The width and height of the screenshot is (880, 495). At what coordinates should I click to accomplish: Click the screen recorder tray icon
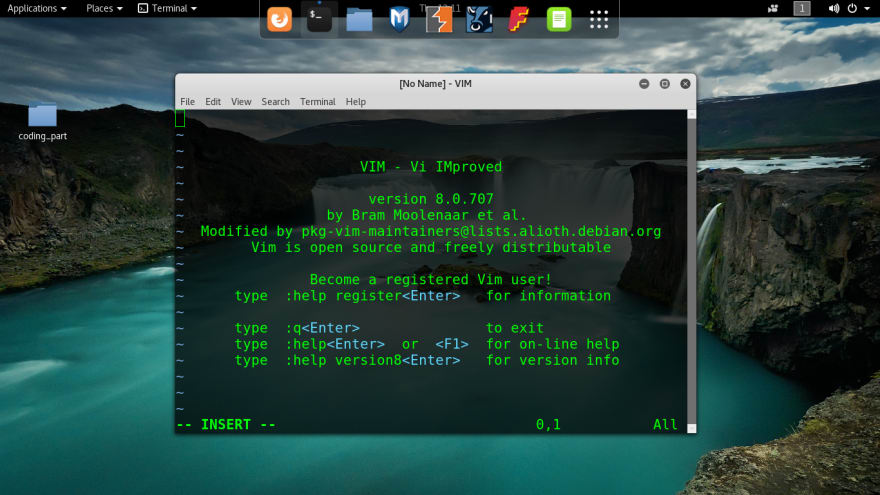tap(773, 8)
